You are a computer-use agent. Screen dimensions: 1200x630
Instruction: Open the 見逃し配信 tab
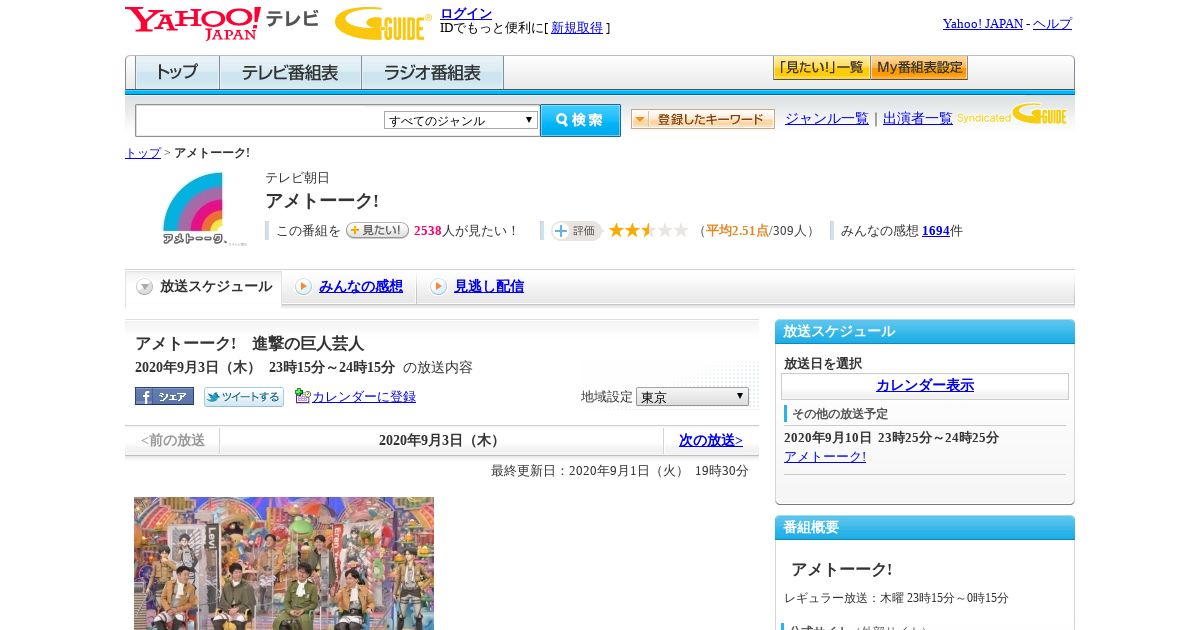point(489,286)
